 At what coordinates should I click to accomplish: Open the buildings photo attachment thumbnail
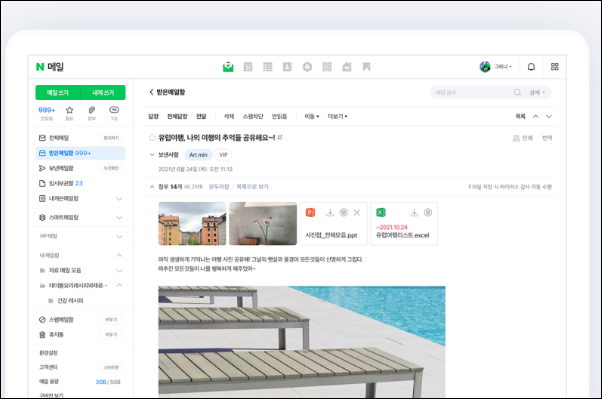point(192,224)
